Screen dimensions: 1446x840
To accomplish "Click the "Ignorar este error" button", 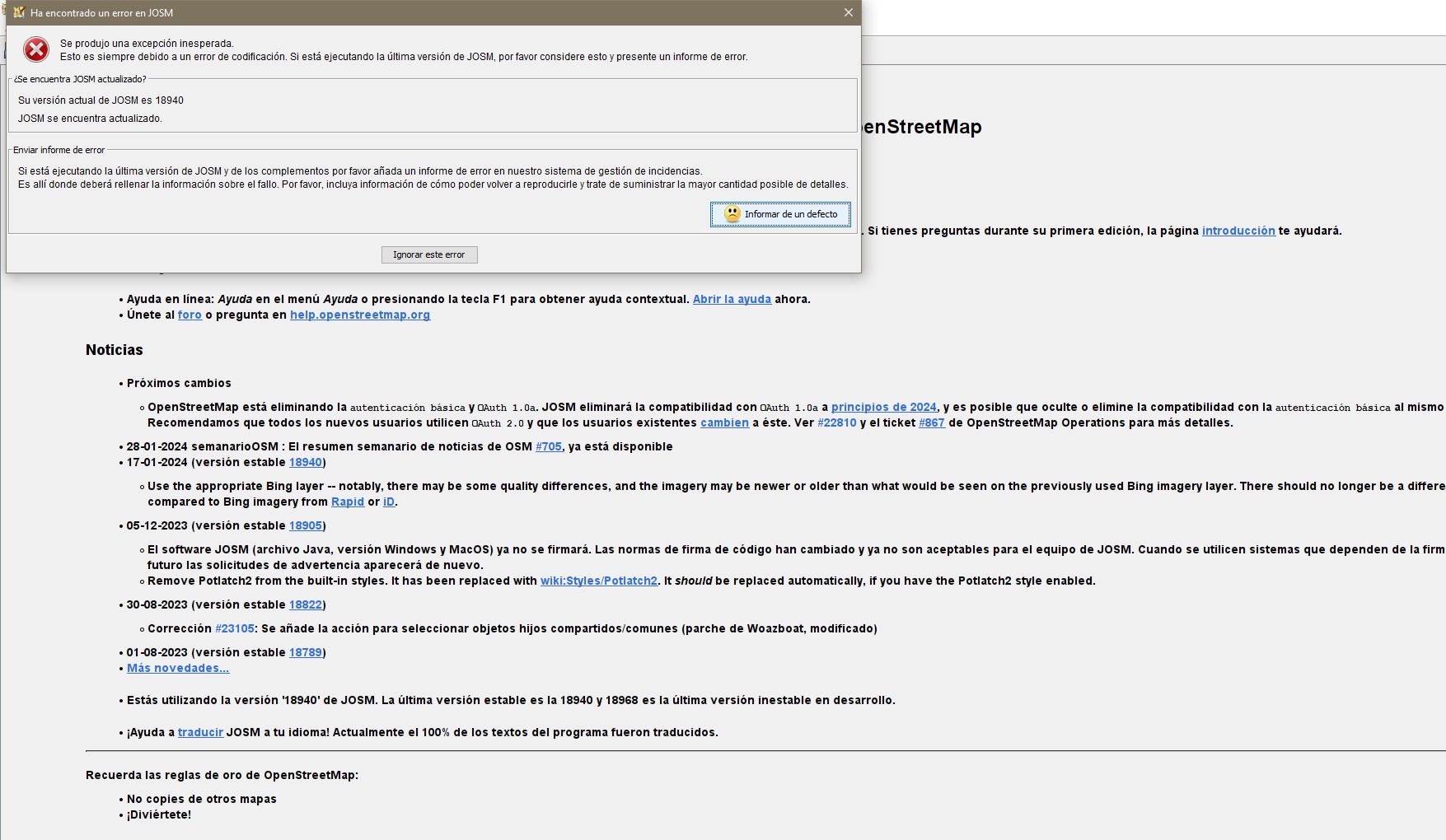I will [429, 254].
